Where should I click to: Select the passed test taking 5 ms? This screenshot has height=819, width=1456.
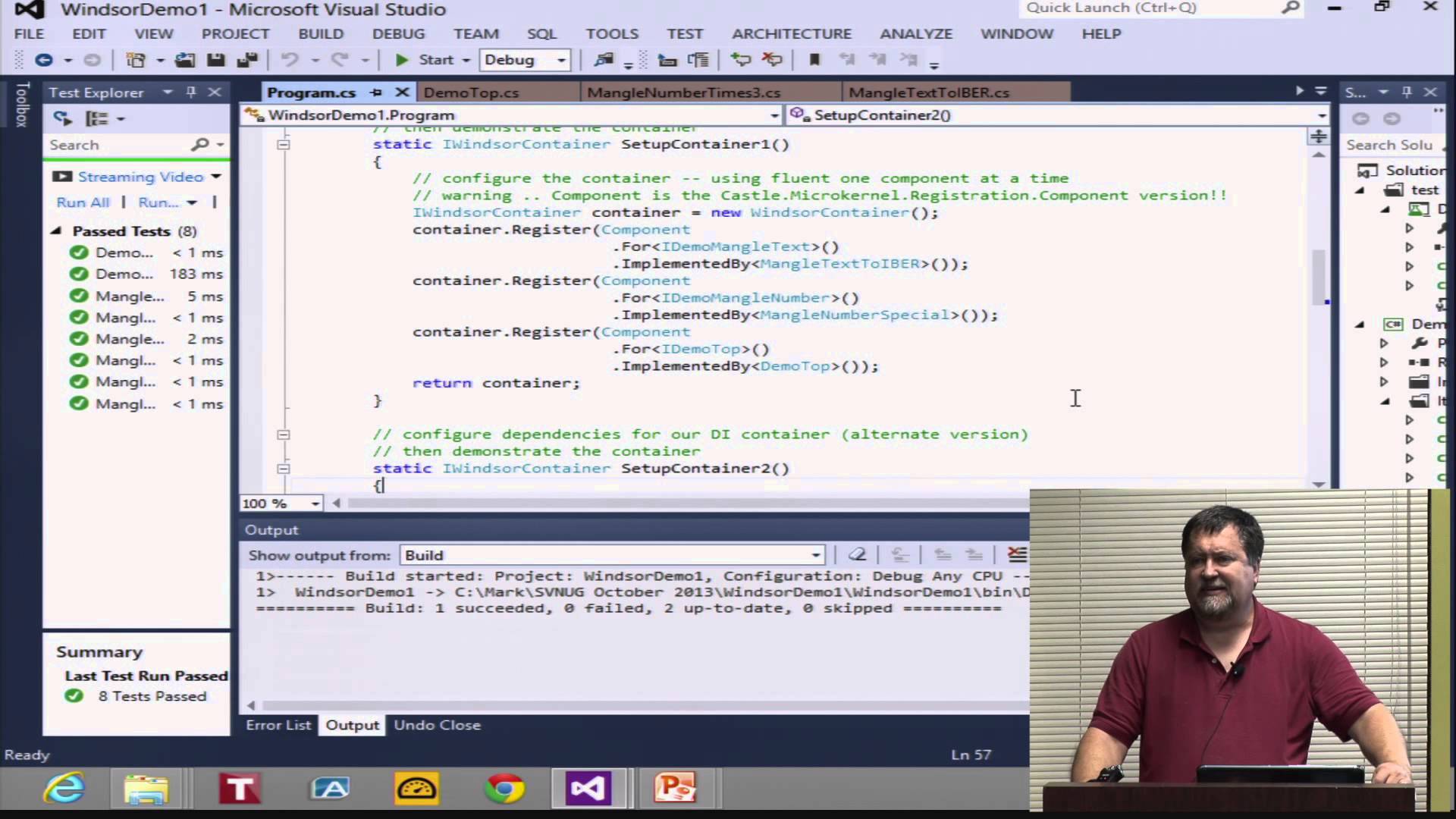point(146,297)
